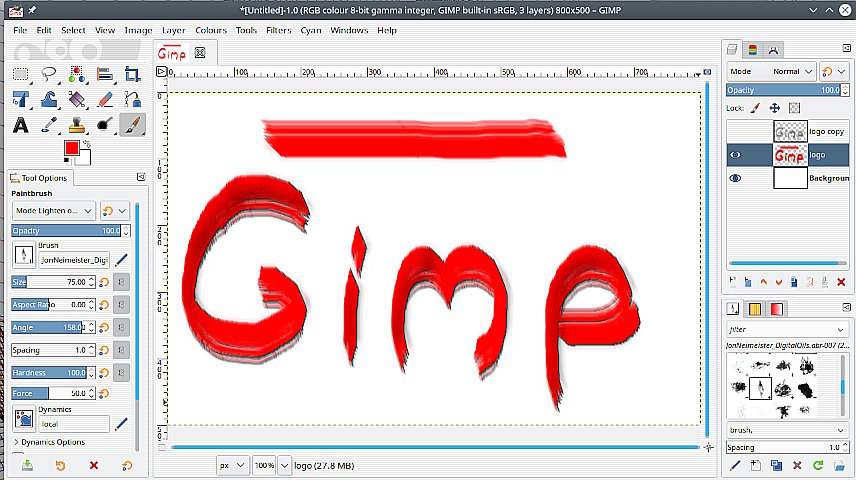856x480 pixels.
Task: Toggle link angle to brush default
Action: [121, 328]
